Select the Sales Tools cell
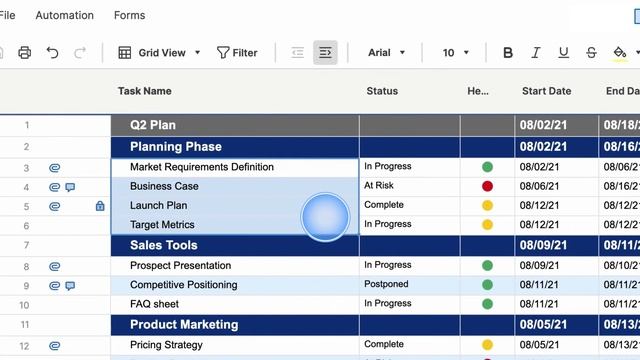640x360 pixels. [235, 245]
